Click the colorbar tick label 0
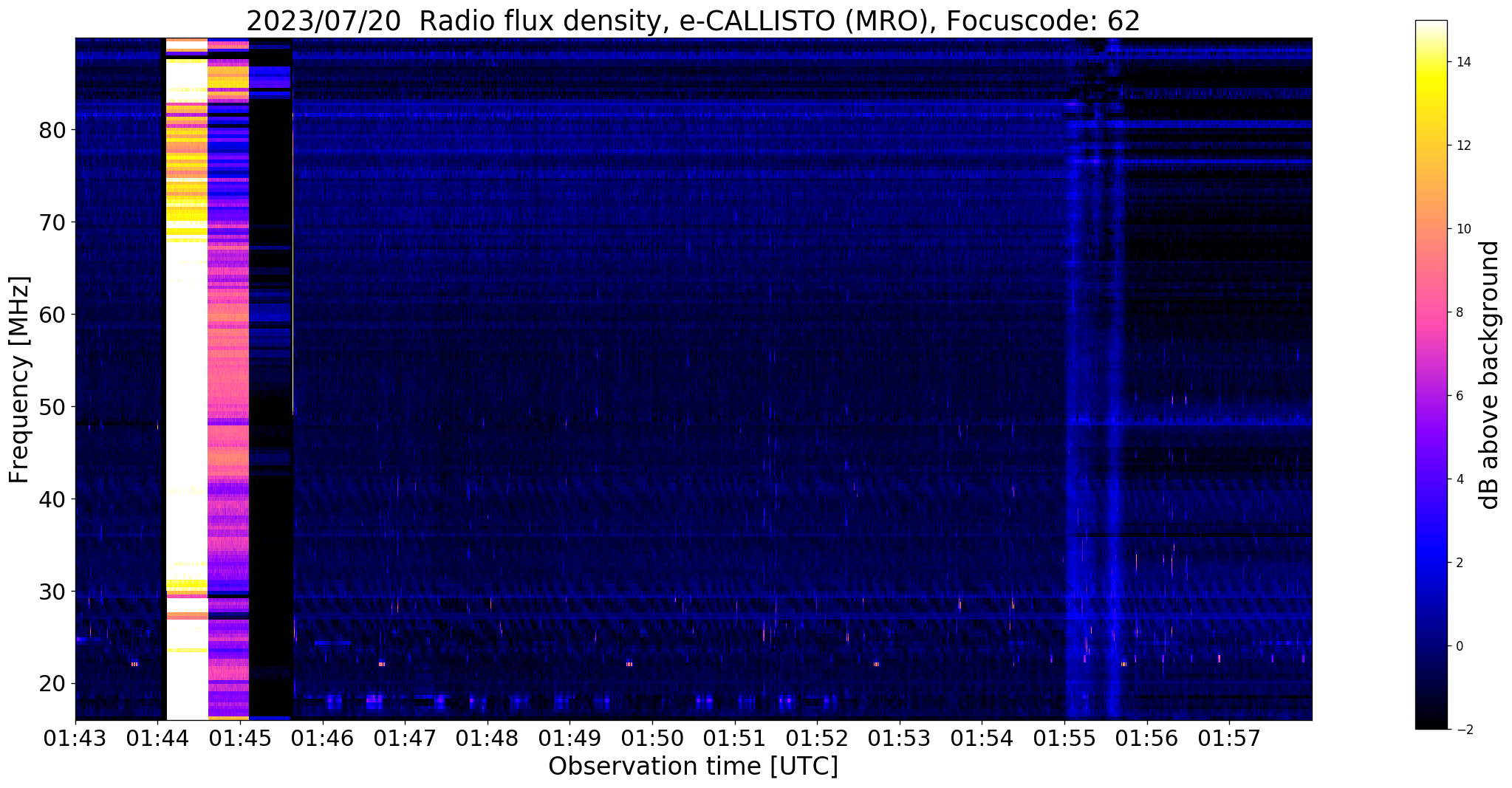Viewport: 1512px width, 788px height. coord(1459,646)
